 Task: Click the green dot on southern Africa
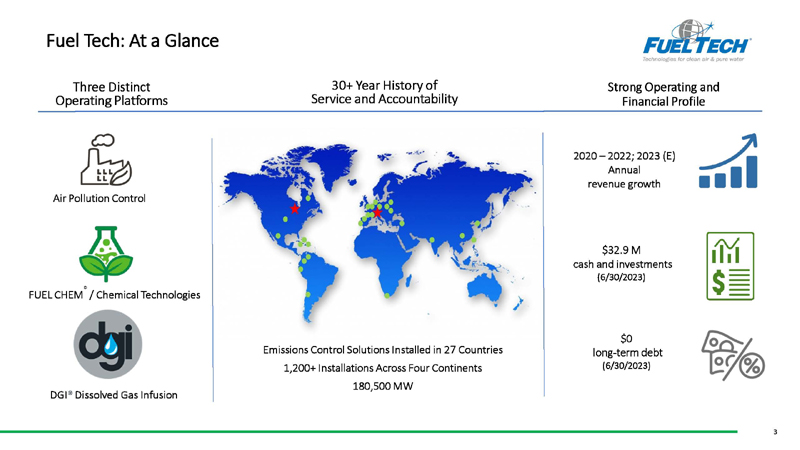click(x=387, y=295)
